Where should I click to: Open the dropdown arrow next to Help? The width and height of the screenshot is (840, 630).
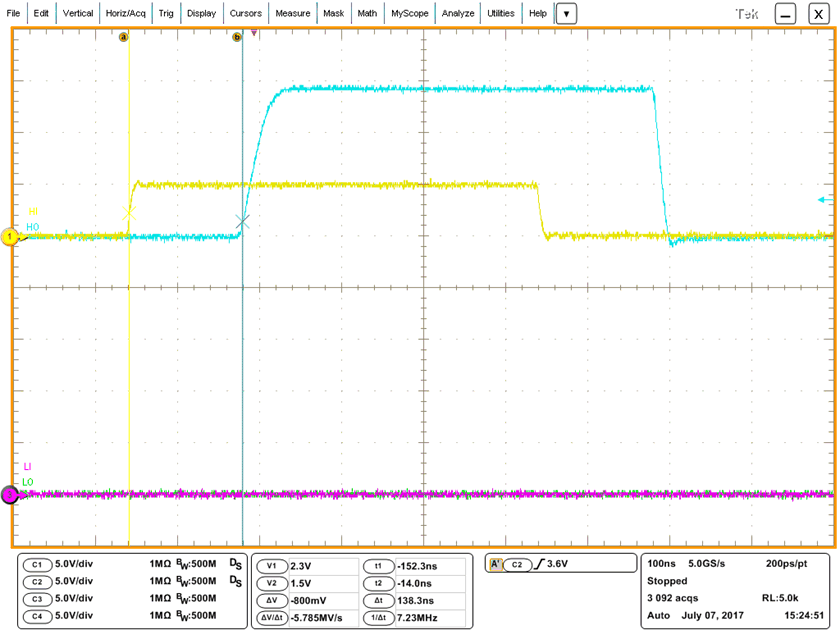(x=566, y=13)
